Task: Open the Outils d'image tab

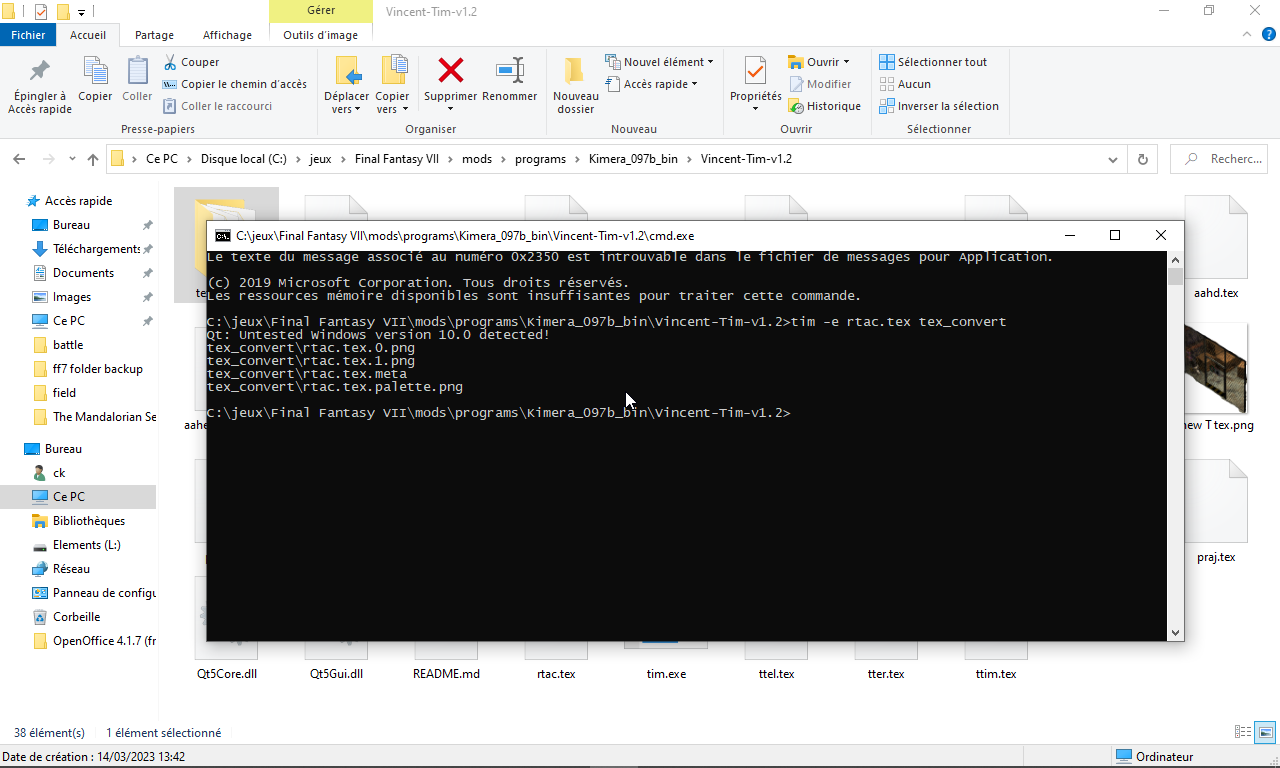Action: click(320, 35)
